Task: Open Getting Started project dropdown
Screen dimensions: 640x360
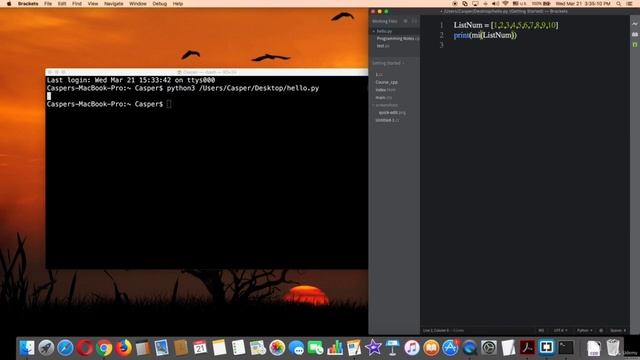Action: 388,63
